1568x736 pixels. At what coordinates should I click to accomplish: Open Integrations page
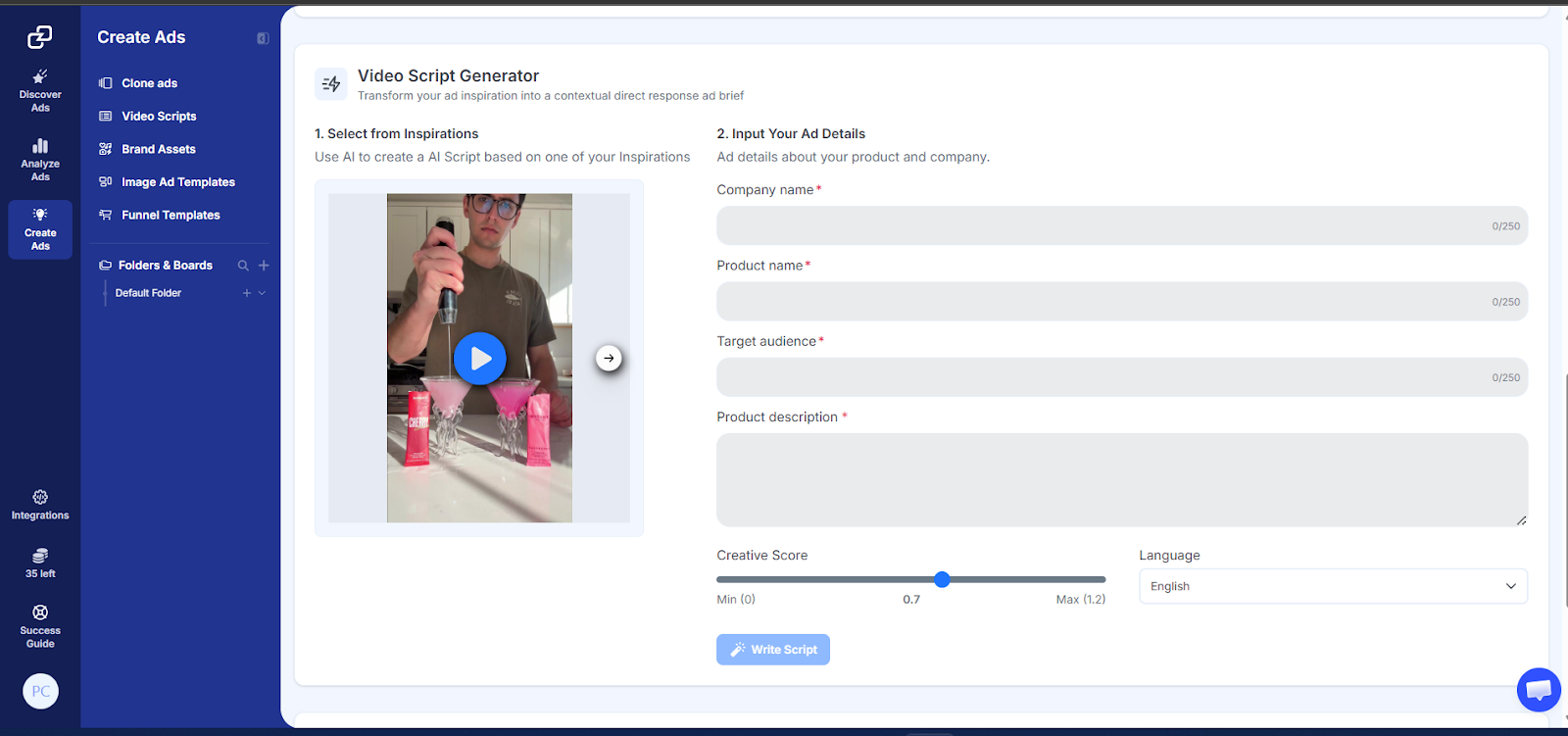(40, 505)
